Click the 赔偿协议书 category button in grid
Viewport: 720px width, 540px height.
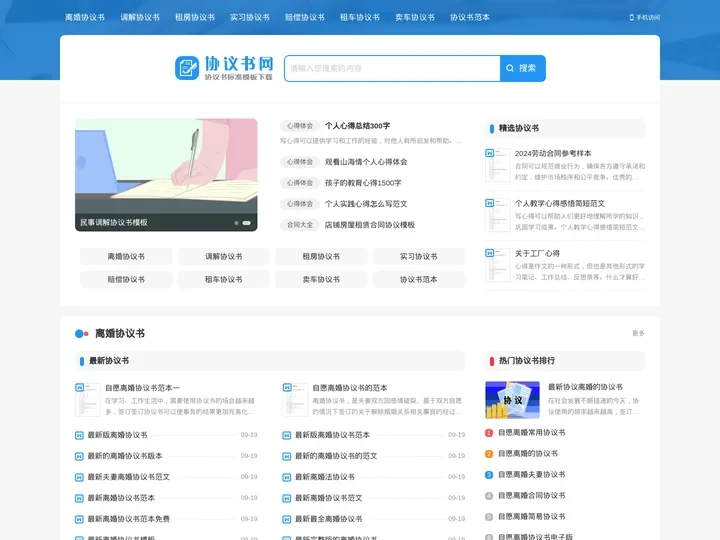point(126,279)
